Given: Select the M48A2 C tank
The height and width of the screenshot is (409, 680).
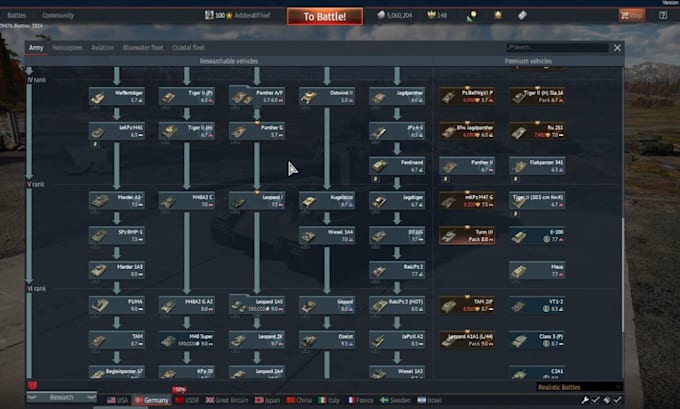Looking at the screenshot, I should (186, 201).
